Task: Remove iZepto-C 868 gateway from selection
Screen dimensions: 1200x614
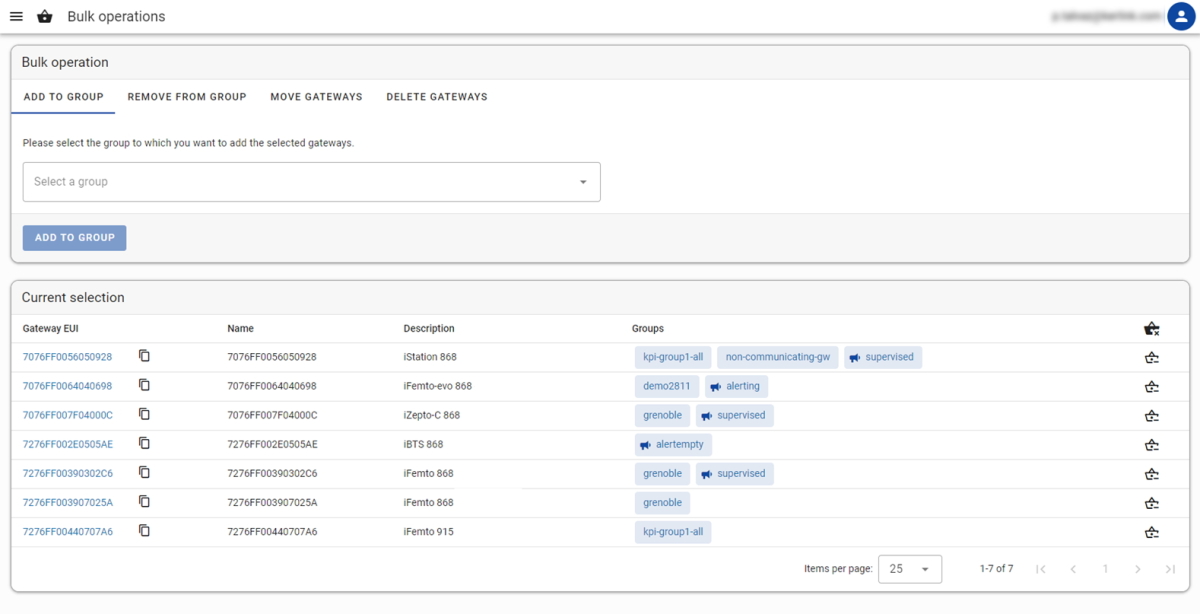Action: pos(1151,415)
